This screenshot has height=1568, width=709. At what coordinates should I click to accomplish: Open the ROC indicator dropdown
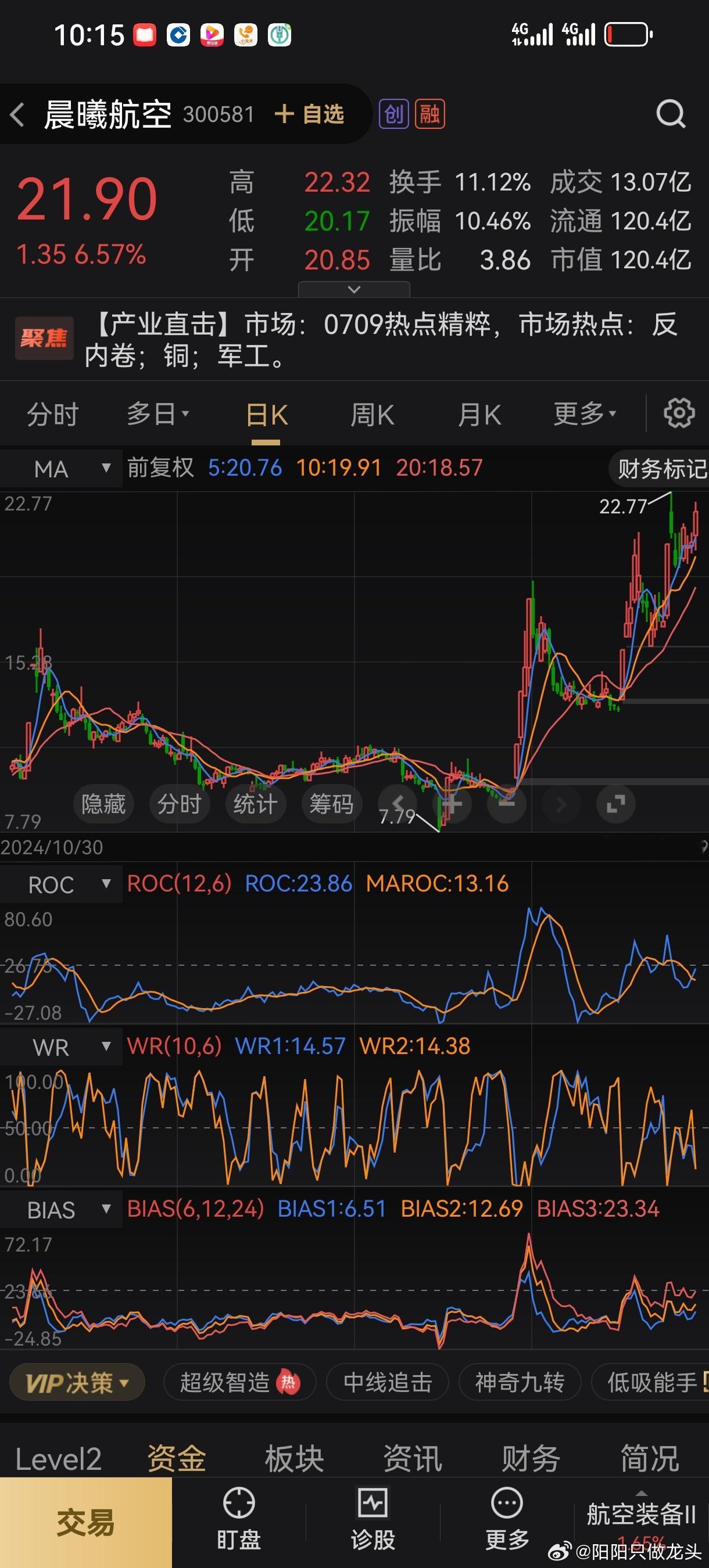(x=61, y=884)
